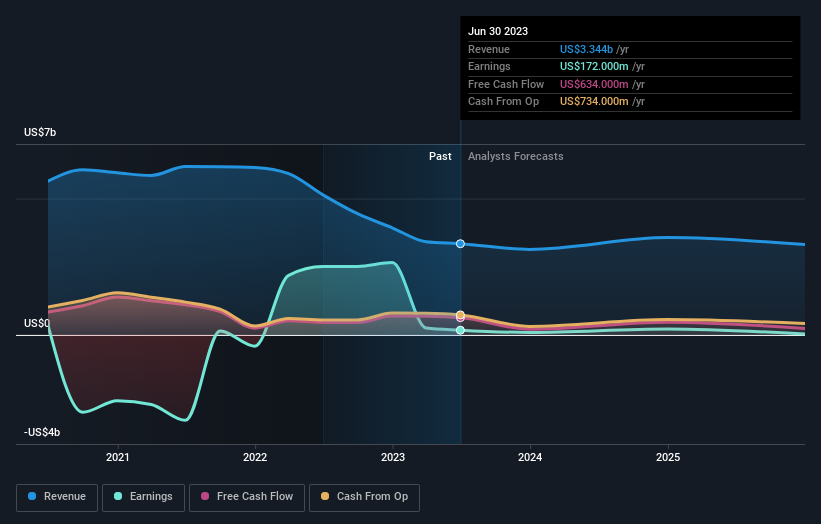Select the 2021 x-axis label
The image size is (821, 524).
pos(118,457)
